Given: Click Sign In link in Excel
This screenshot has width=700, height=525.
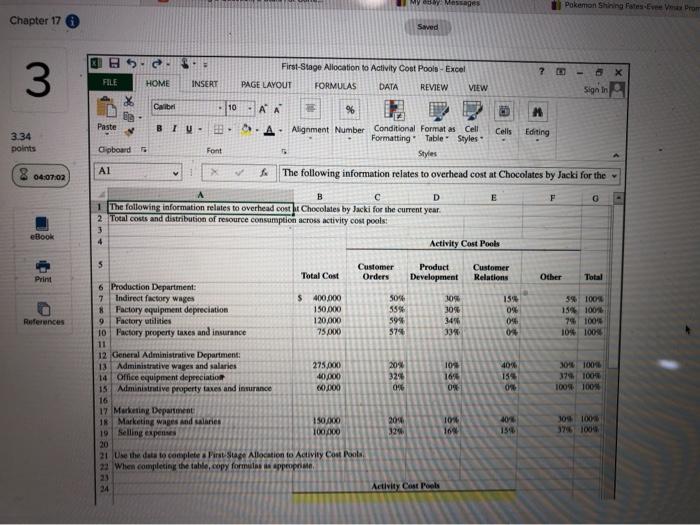Looking at the screenshot, I should pyautogui.click(x=596, y=90).
